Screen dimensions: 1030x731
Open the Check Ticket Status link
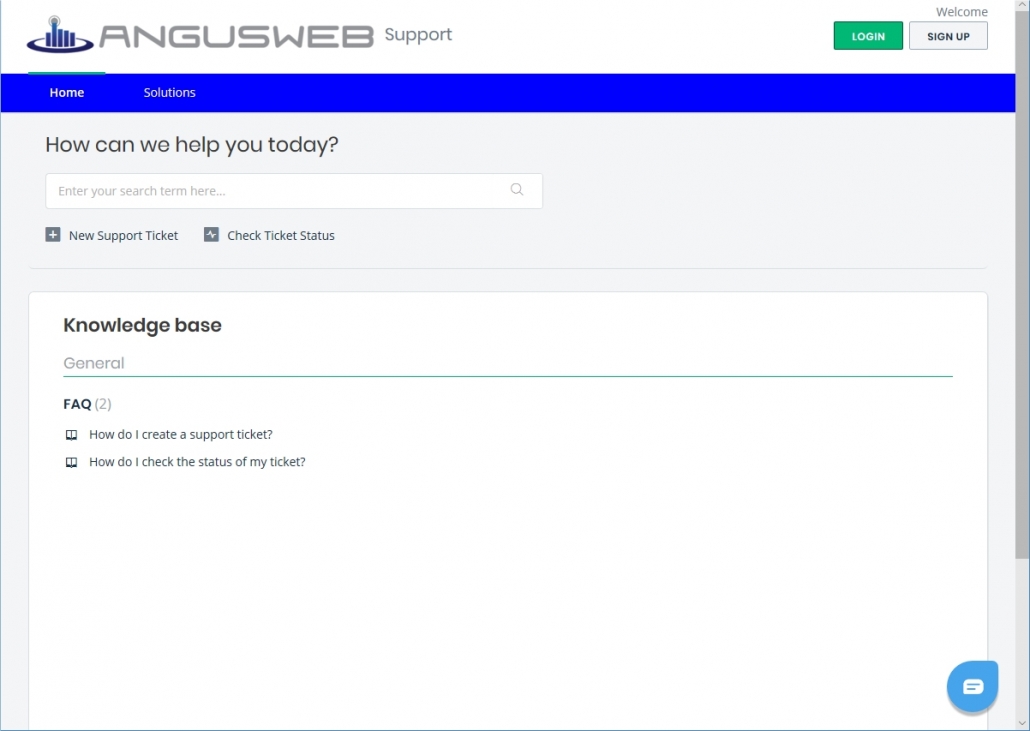[x=281, y=236]
